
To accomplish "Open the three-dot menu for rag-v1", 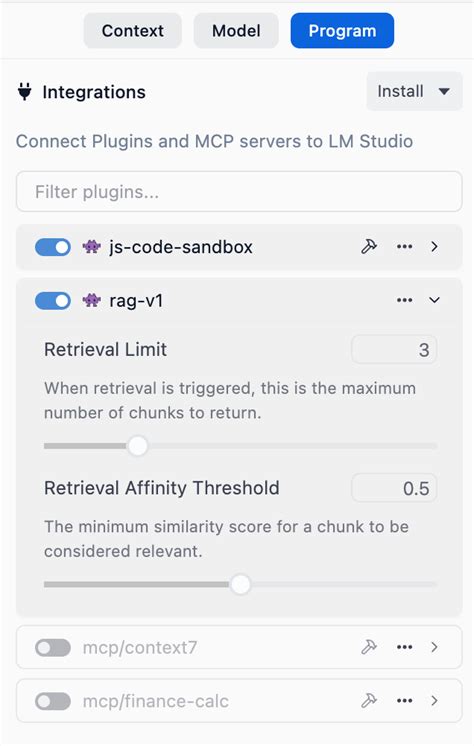I will click(x=405, y=300).
